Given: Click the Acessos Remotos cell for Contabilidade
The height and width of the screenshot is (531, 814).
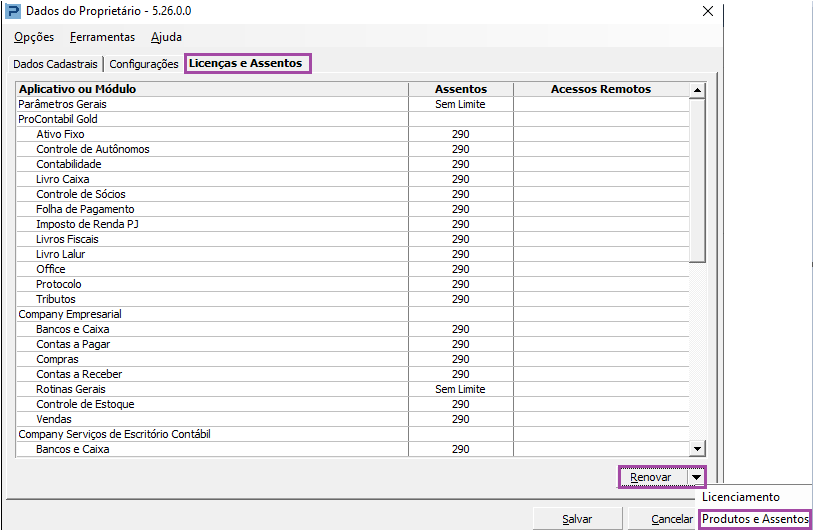Looking at the screenshot, I should (601, 165).
